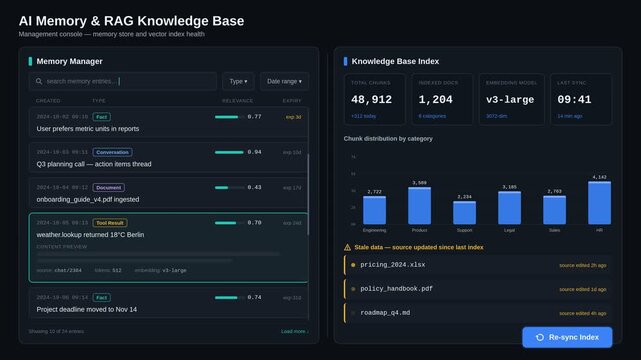This screenshot has width=641, height=360.
Task: Select the pricing_2024.xlsx stale file row
Action: (477, 265)
